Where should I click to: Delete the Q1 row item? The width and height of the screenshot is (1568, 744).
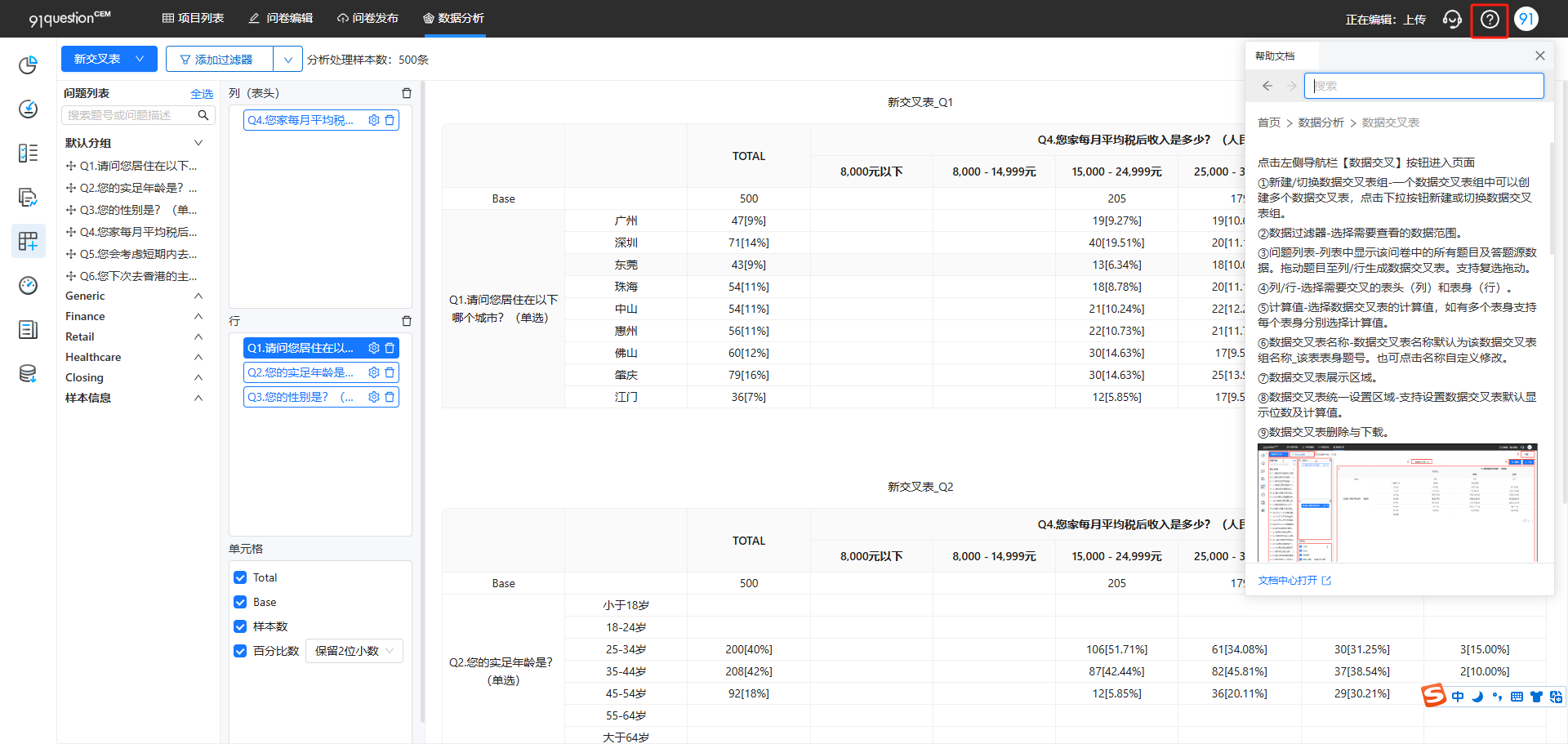click(390, 348)
